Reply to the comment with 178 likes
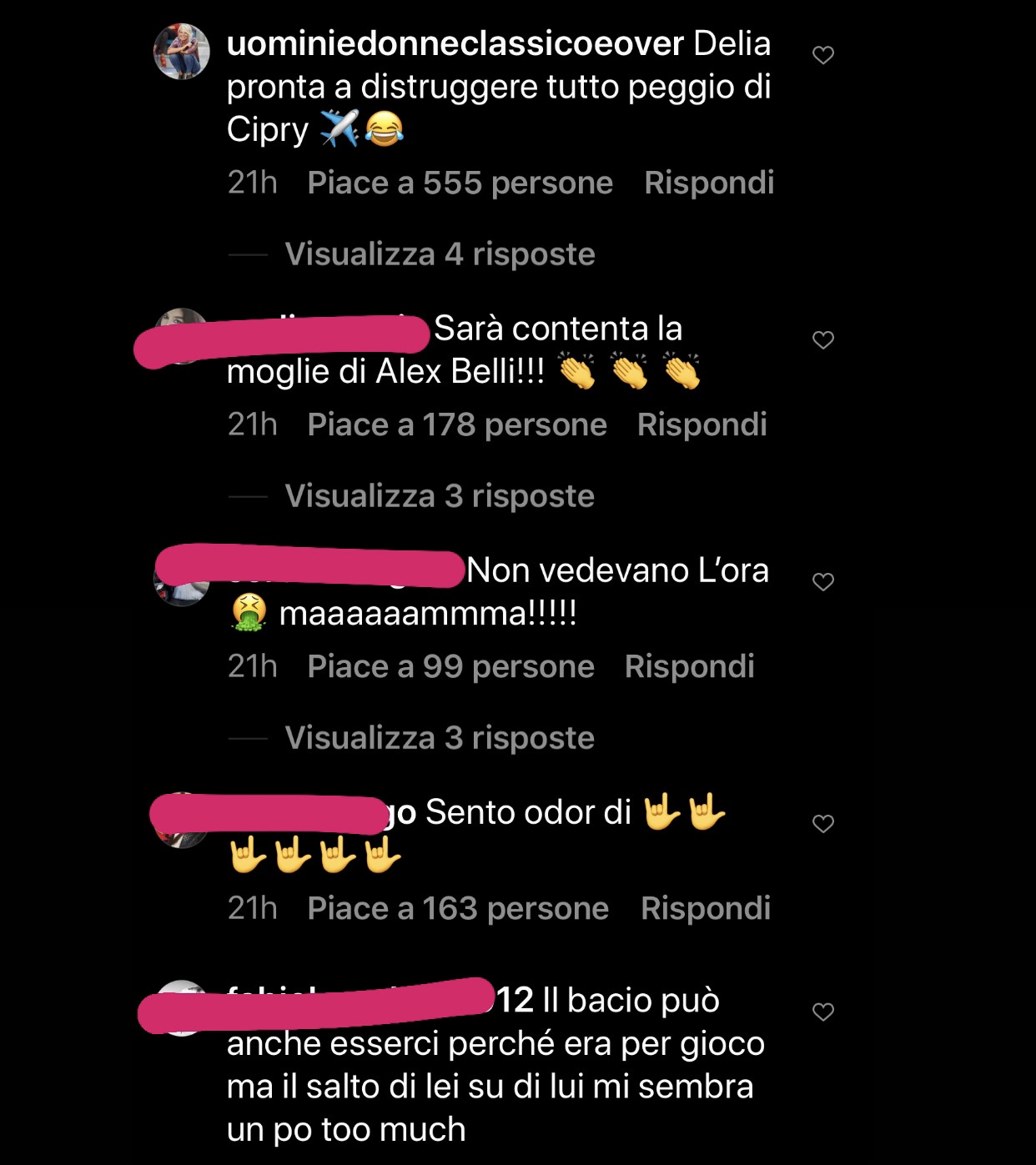Image resolution: width=1036 pixels, height=1165 pixels. click(702, 424)
